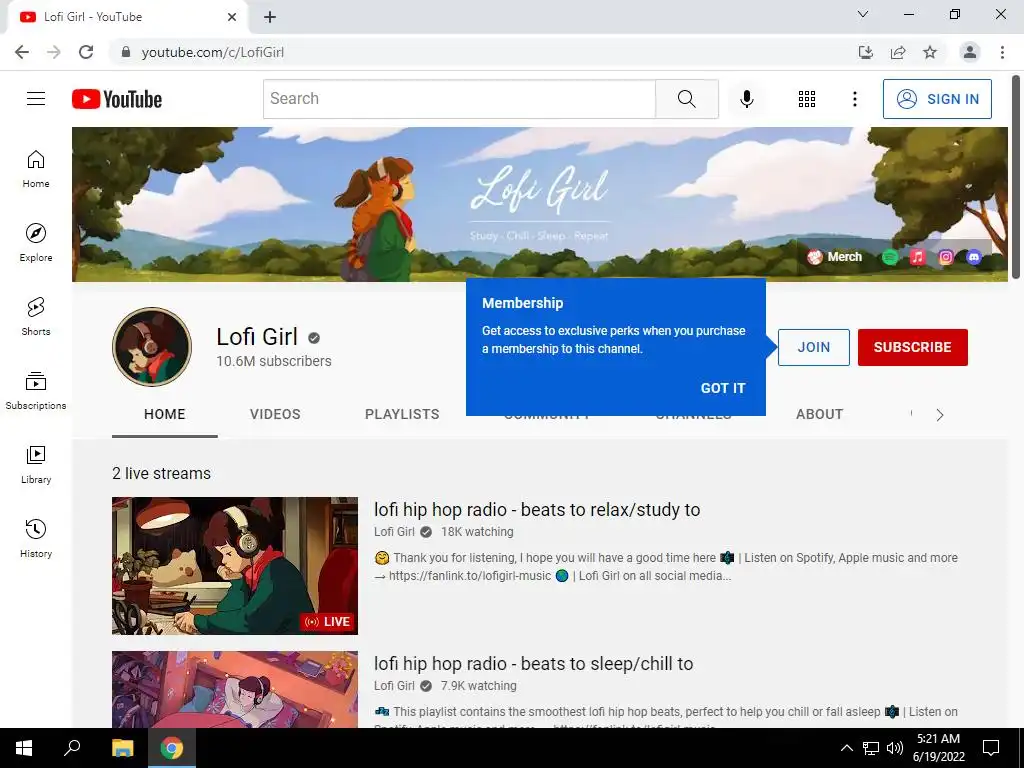The height and width of the screenshot is (768, 1024).
Task: Open the Spotify icon on the banner
Action: point(889,257)
